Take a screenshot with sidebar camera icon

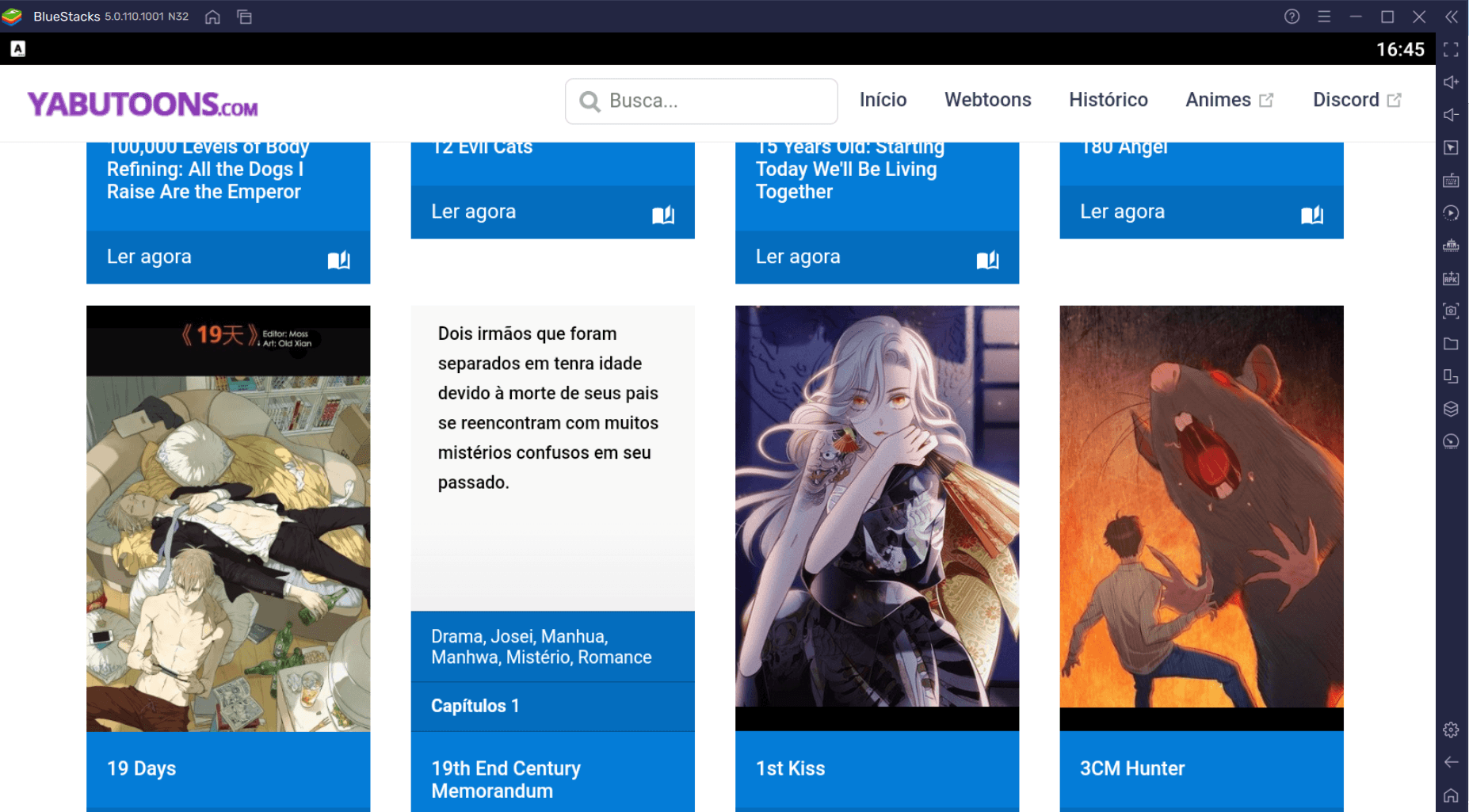(x=1451, y=311)
